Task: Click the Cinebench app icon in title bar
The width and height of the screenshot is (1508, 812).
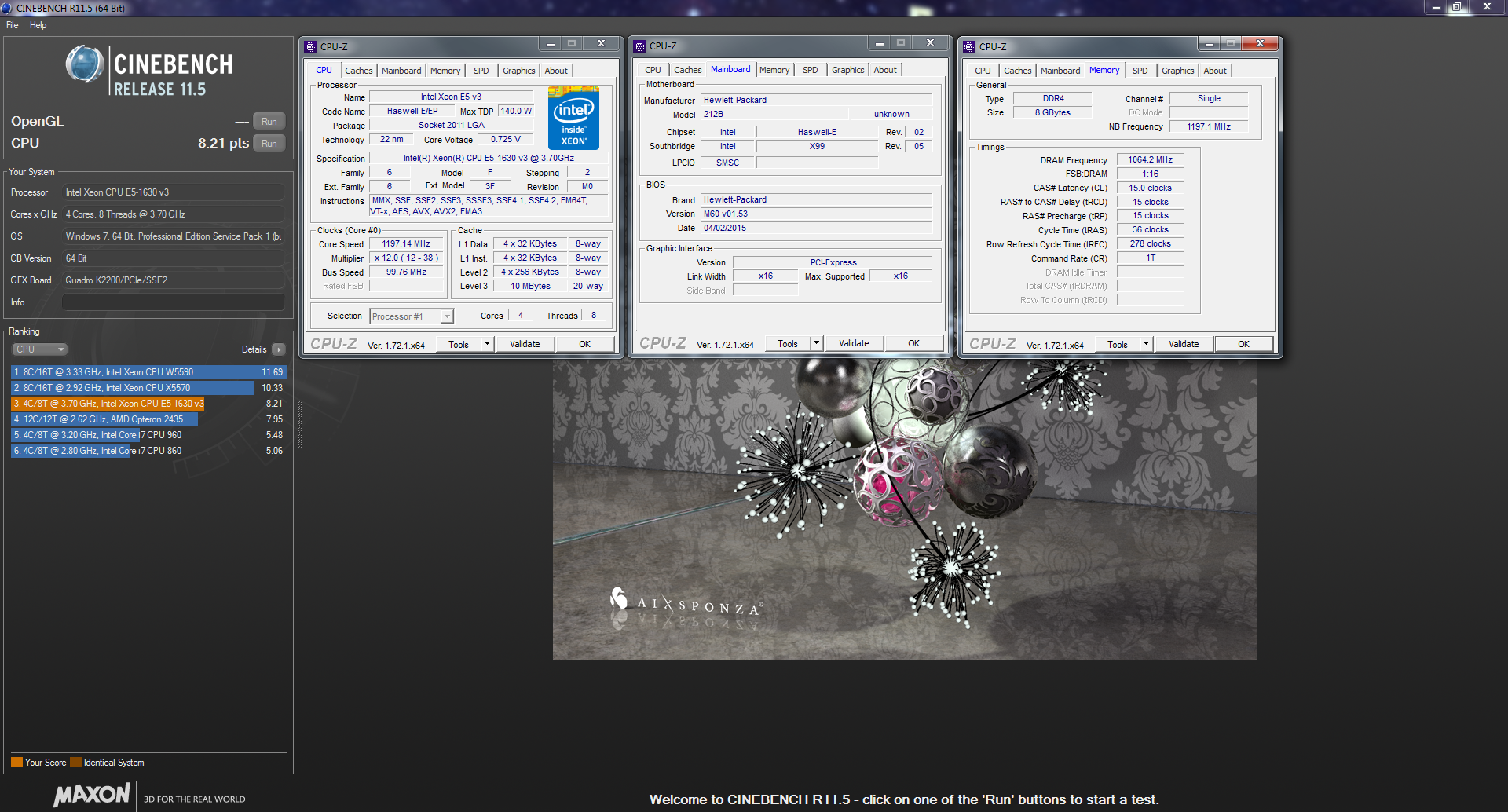Action: coord(6,8)
